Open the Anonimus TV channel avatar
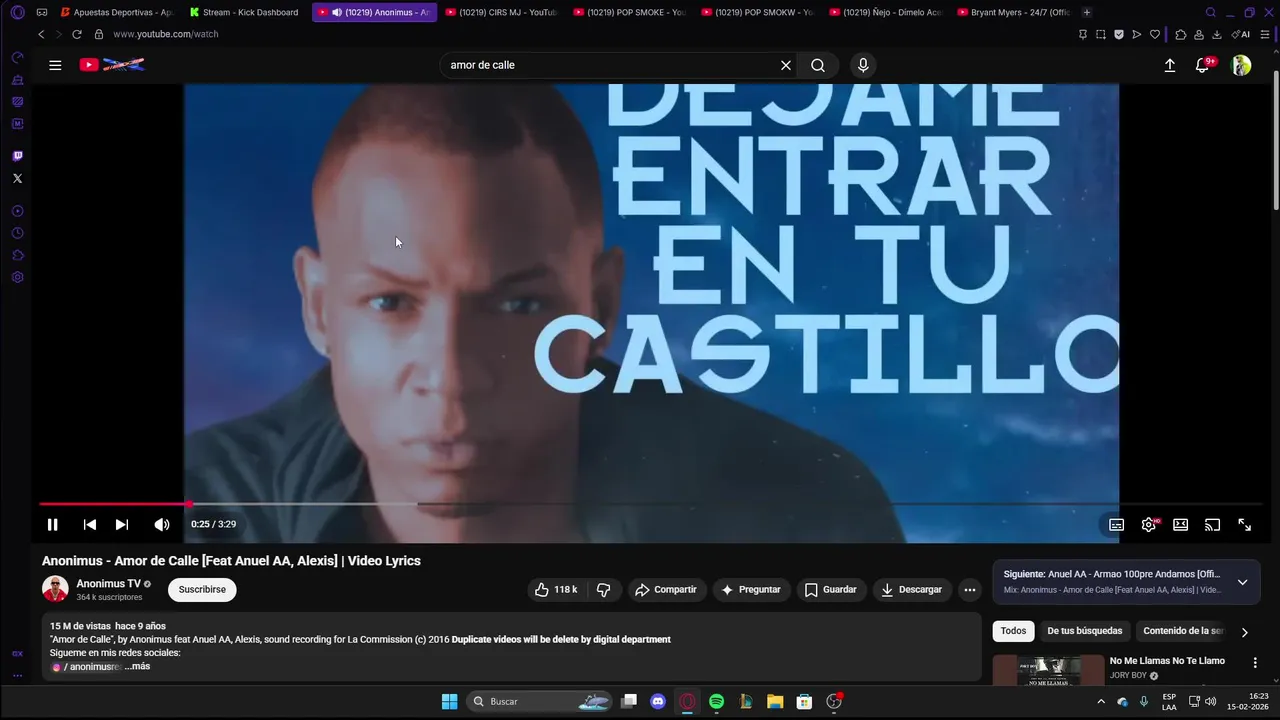 (55, 589)
